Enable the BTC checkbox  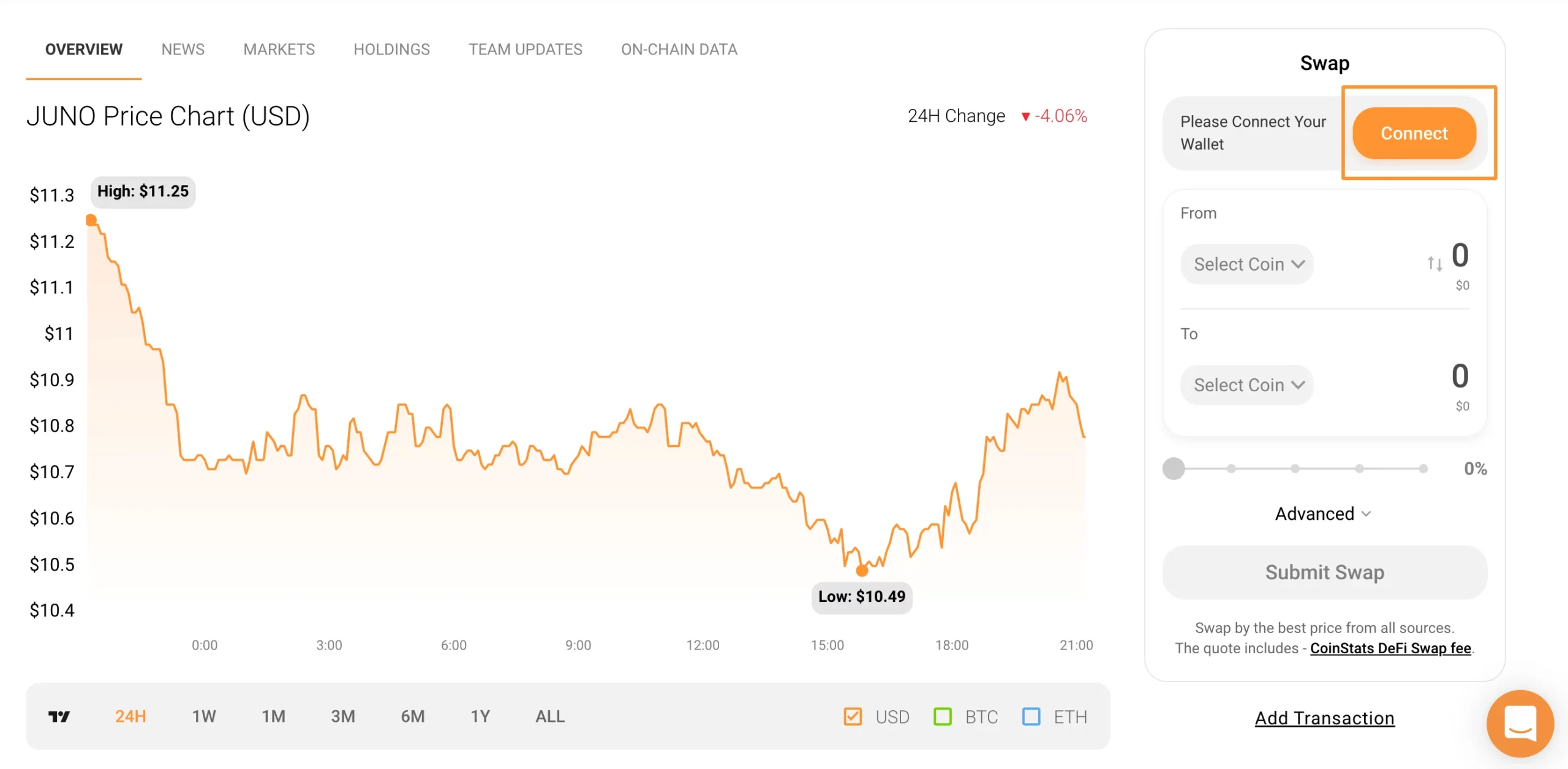[x=943, y=716]
